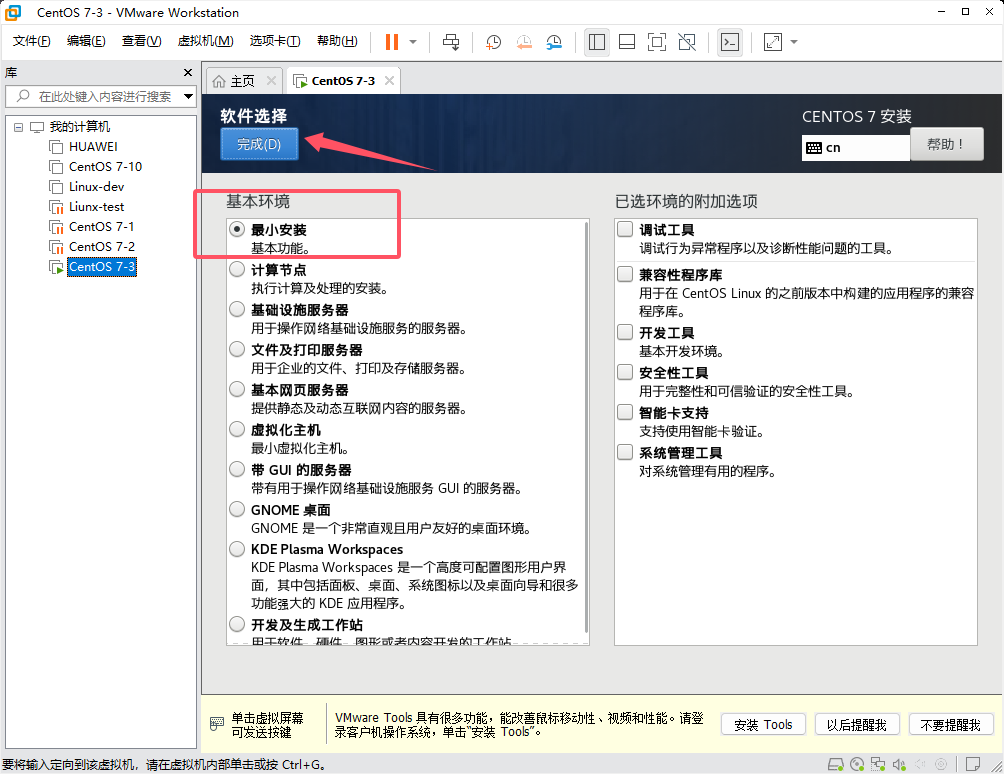
Task: Open the 帮助(H) menu
Action: coord(337,41)
